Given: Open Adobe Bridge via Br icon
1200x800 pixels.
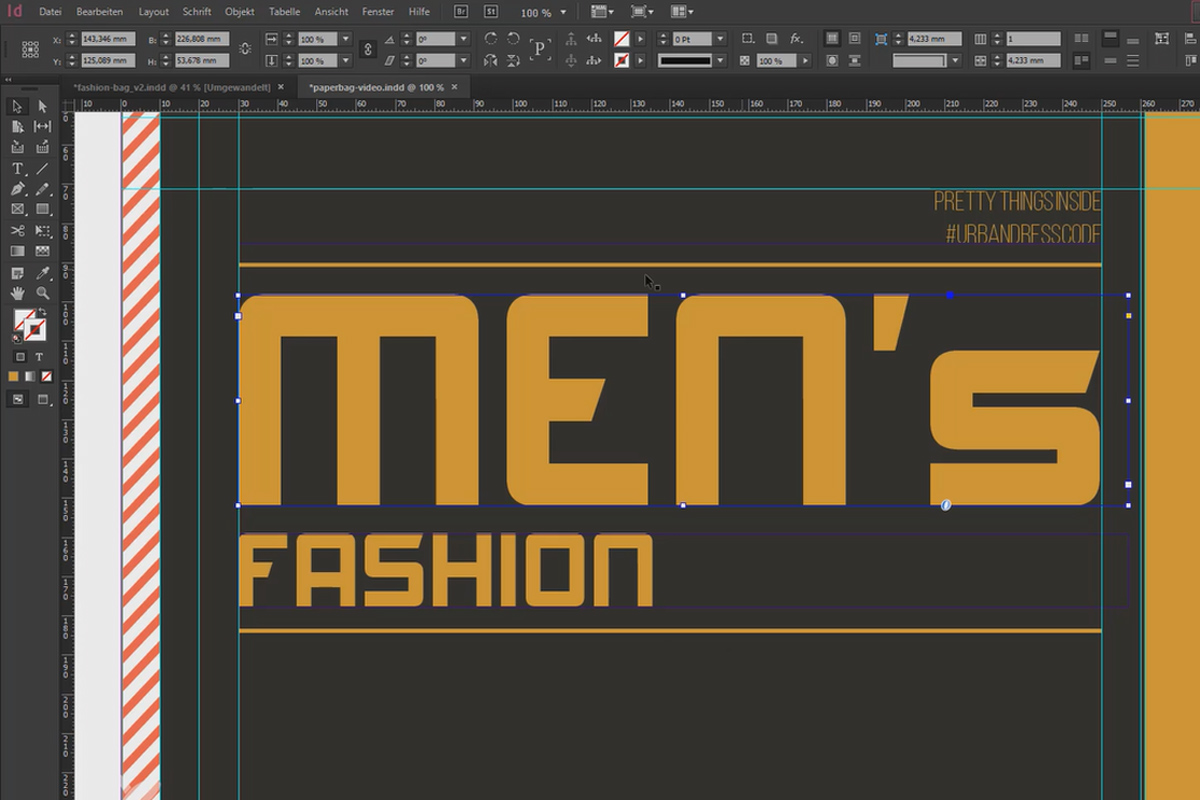Looking at the screenshot, I should [461, 12].
